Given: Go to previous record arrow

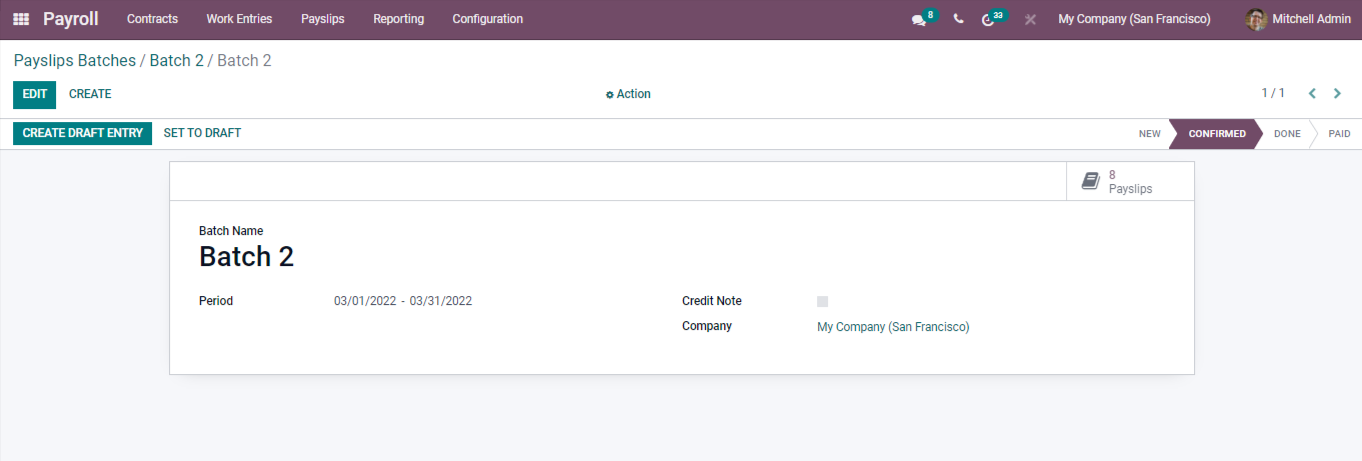Looking at the screenshot, I should 1313,94.
